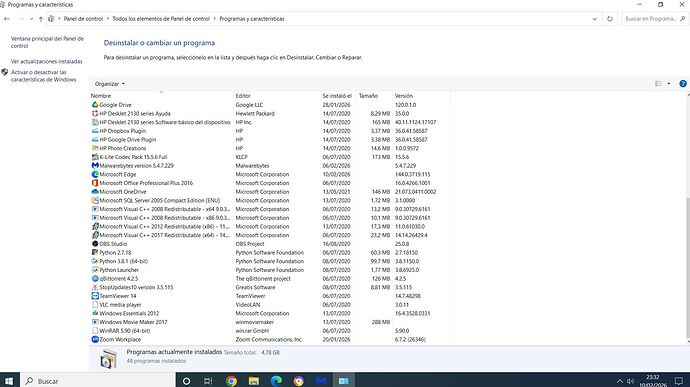Click Panel de control in the breadcrumb
Image resolution: width=690 pixels, height=387 pixels.
pyautogui.click(x=83, y=19)
